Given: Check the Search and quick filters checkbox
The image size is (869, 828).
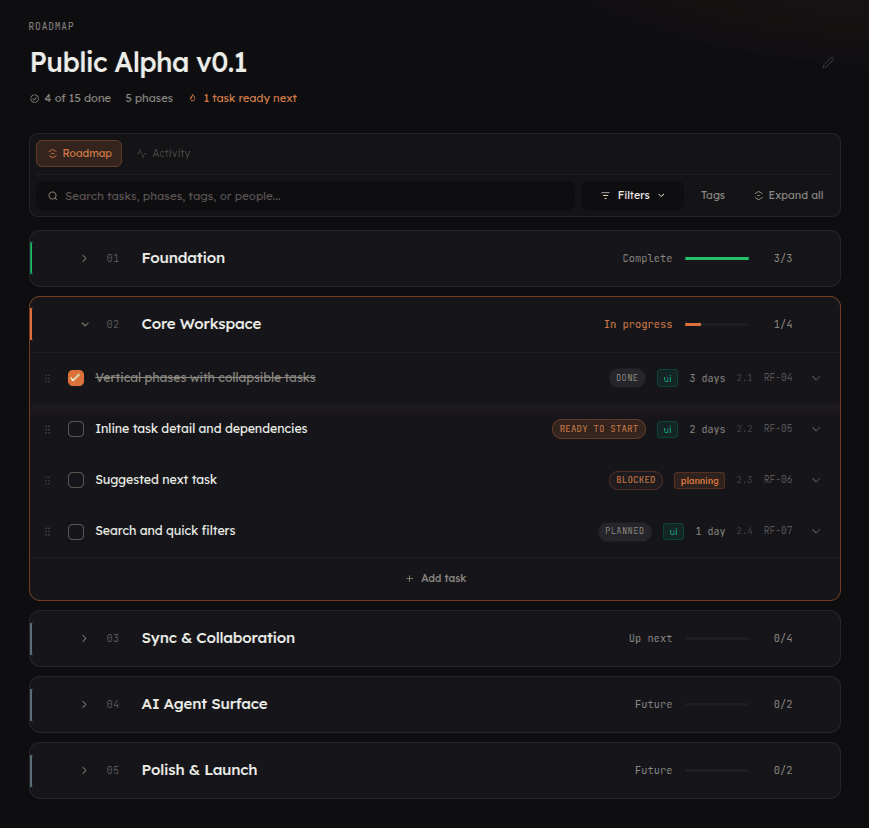Looking at the screenshot, I should point(76,531).
